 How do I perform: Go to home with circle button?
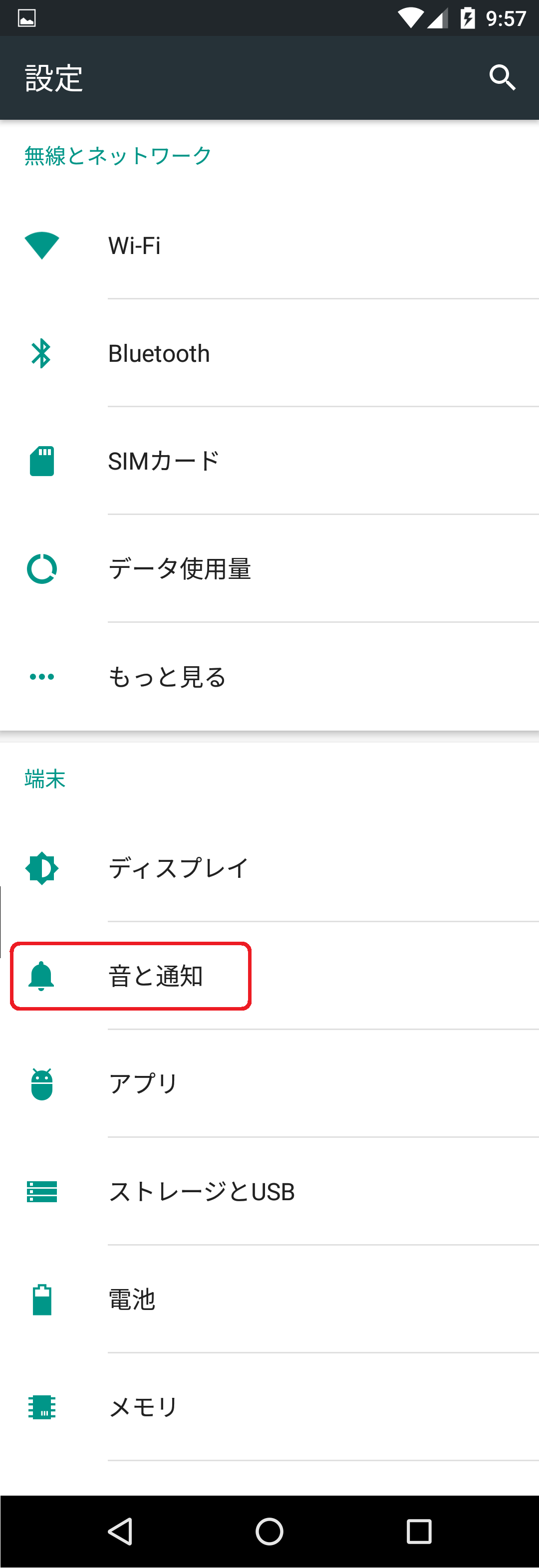tap(269, 1531)
